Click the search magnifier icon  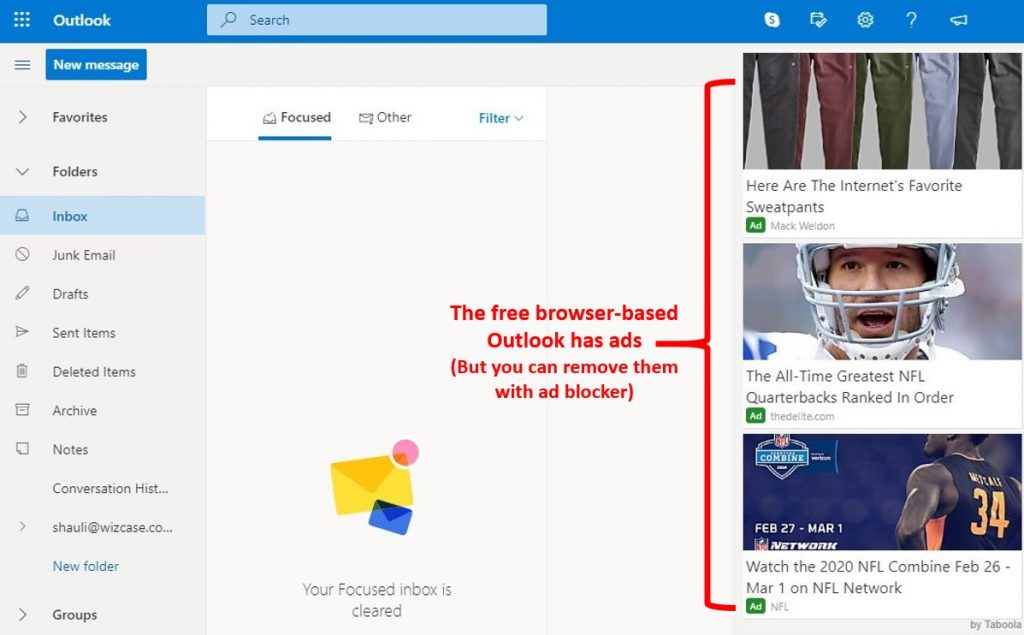[x=229, y=20]
